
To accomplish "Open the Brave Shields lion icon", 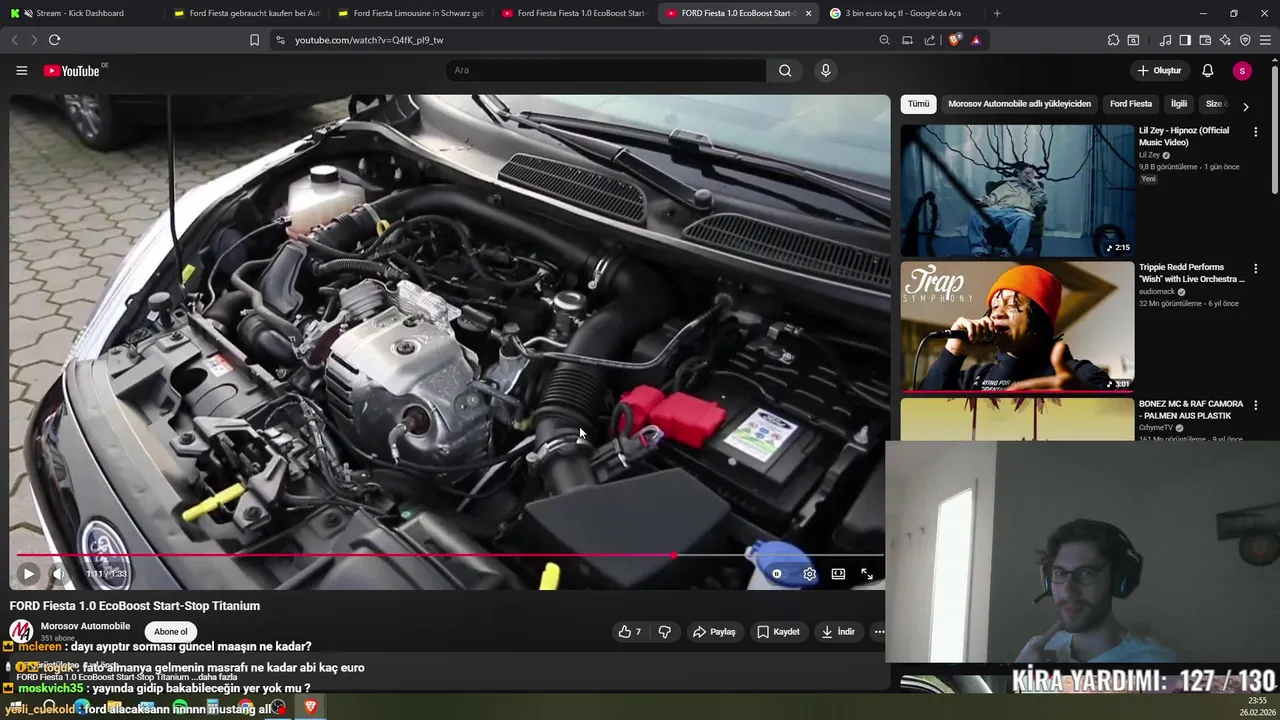I will 955,40.
